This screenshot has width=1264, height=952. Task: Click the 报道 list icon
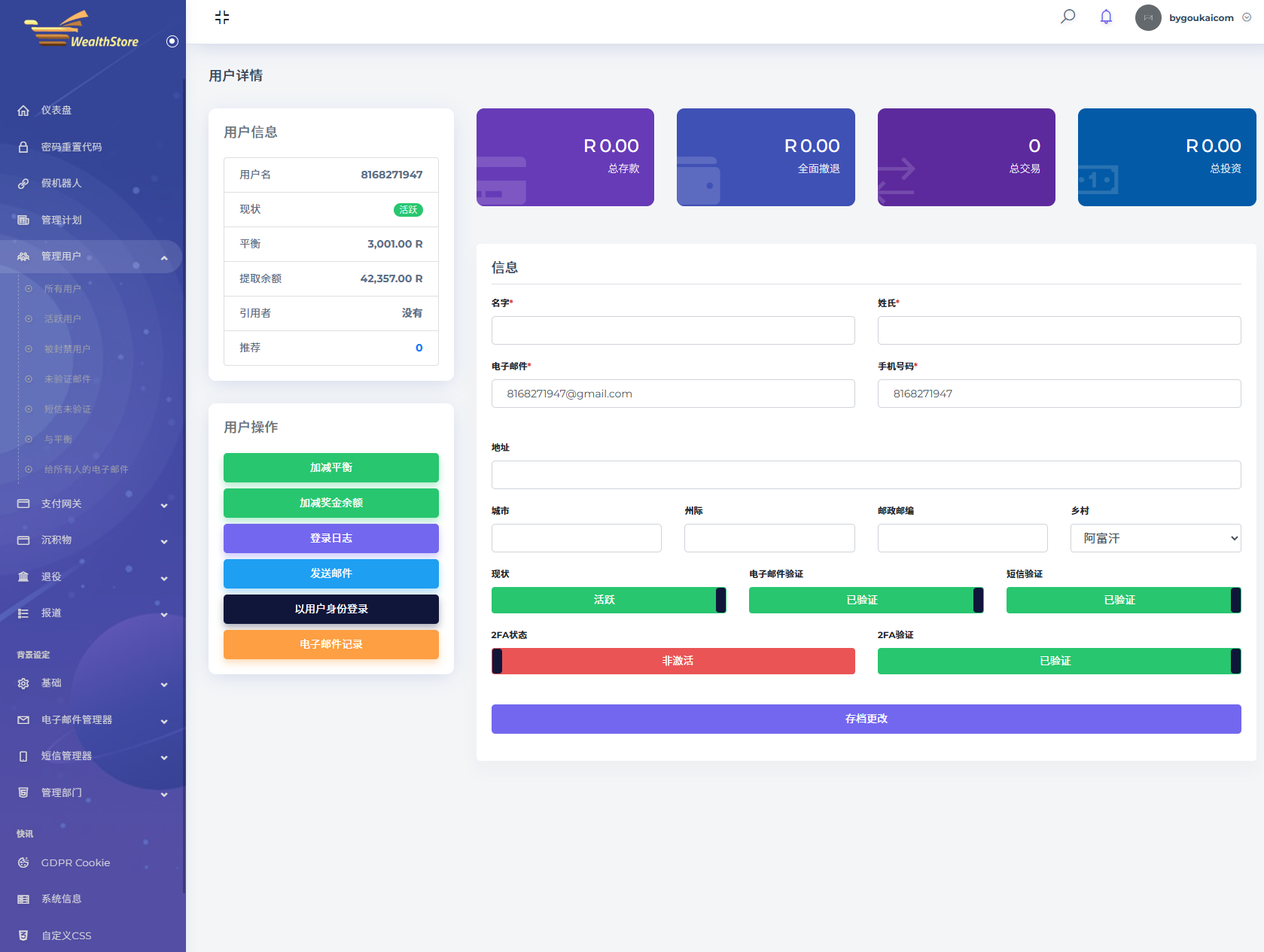pyautogui.click(x=23, y=613)
